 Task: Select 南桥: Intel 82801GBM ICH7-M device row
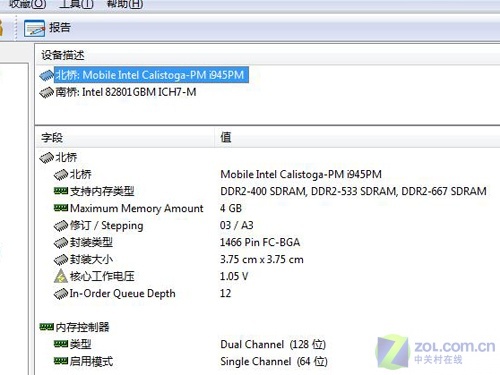[126, 92]
